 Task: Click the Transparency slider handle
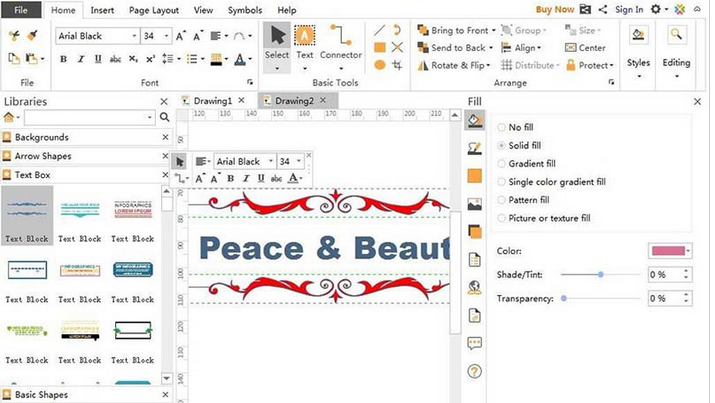[564, 299]
